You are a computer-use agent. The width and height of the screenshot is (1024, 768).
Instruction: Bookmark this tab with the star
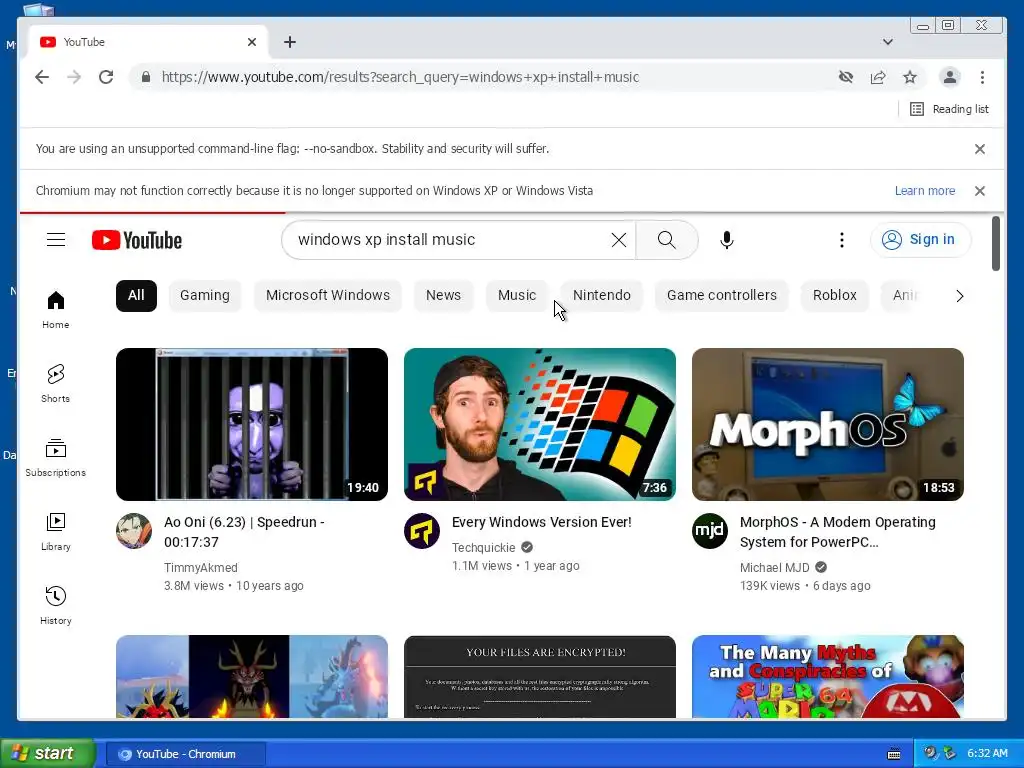coord(910,77)
